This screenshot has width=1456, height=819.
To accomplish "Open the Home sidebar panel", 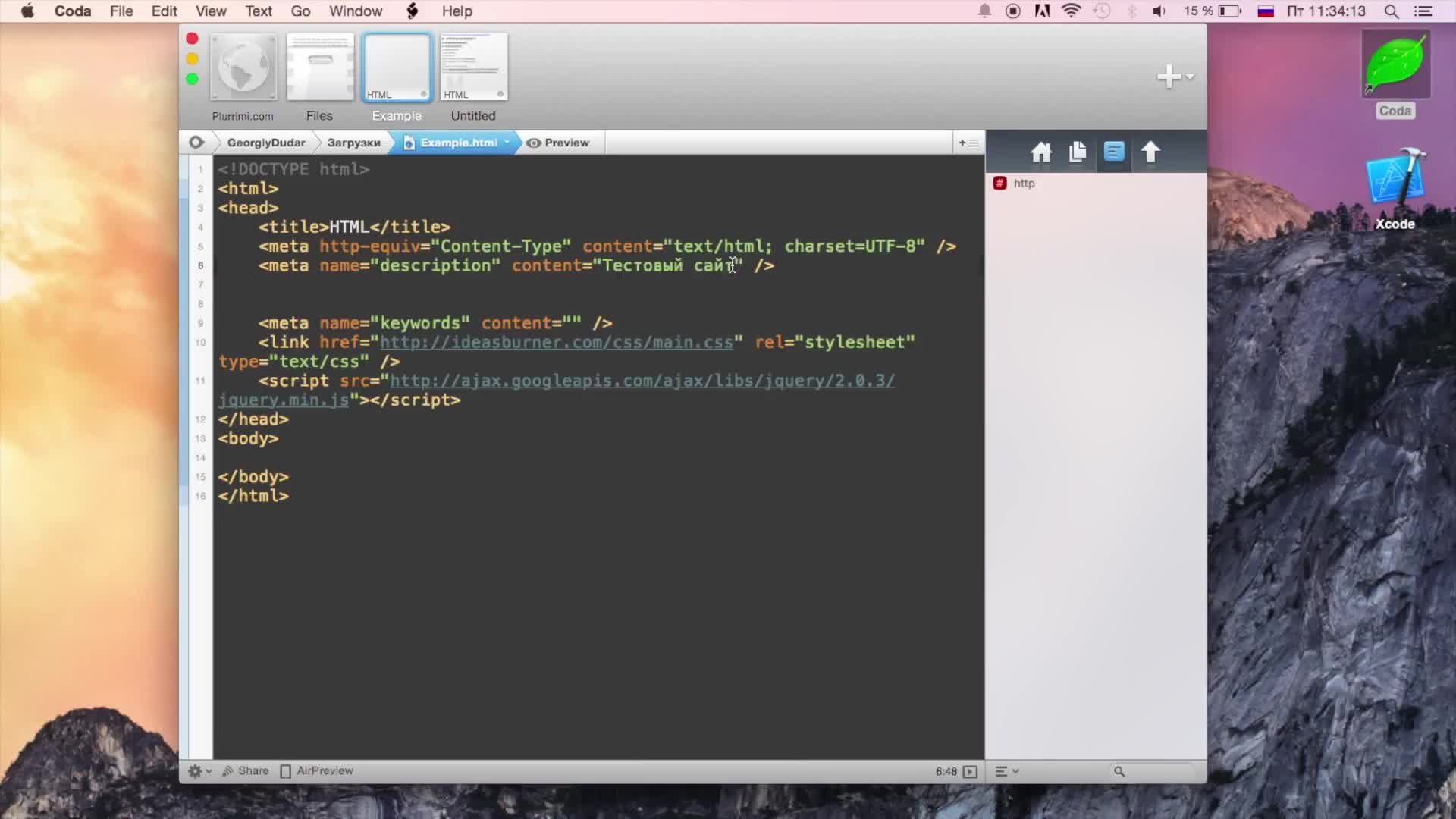I will [1040, 152].
